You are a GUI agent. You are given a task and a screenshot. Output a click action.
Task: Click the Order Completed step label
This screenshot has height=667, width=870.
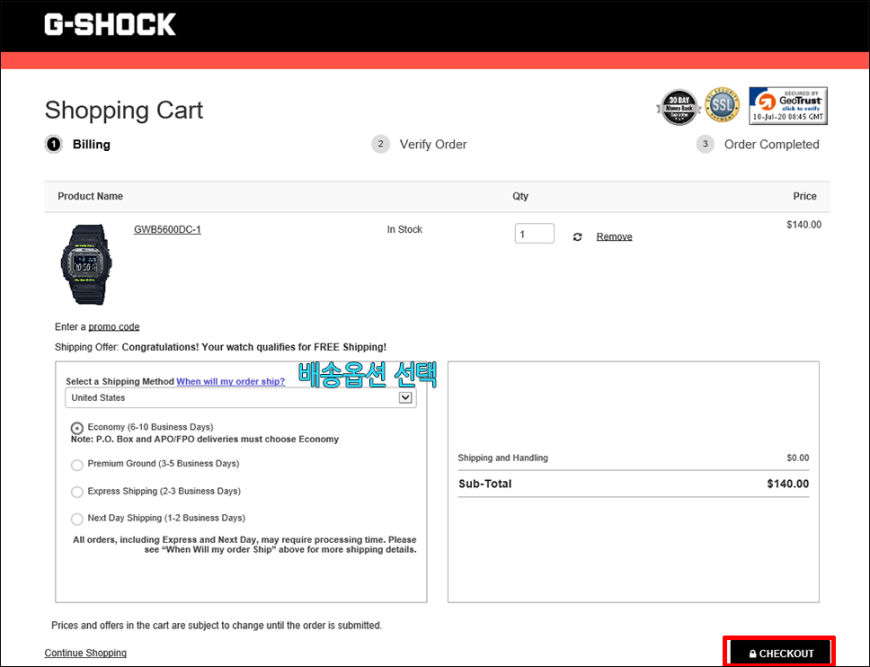772,145
